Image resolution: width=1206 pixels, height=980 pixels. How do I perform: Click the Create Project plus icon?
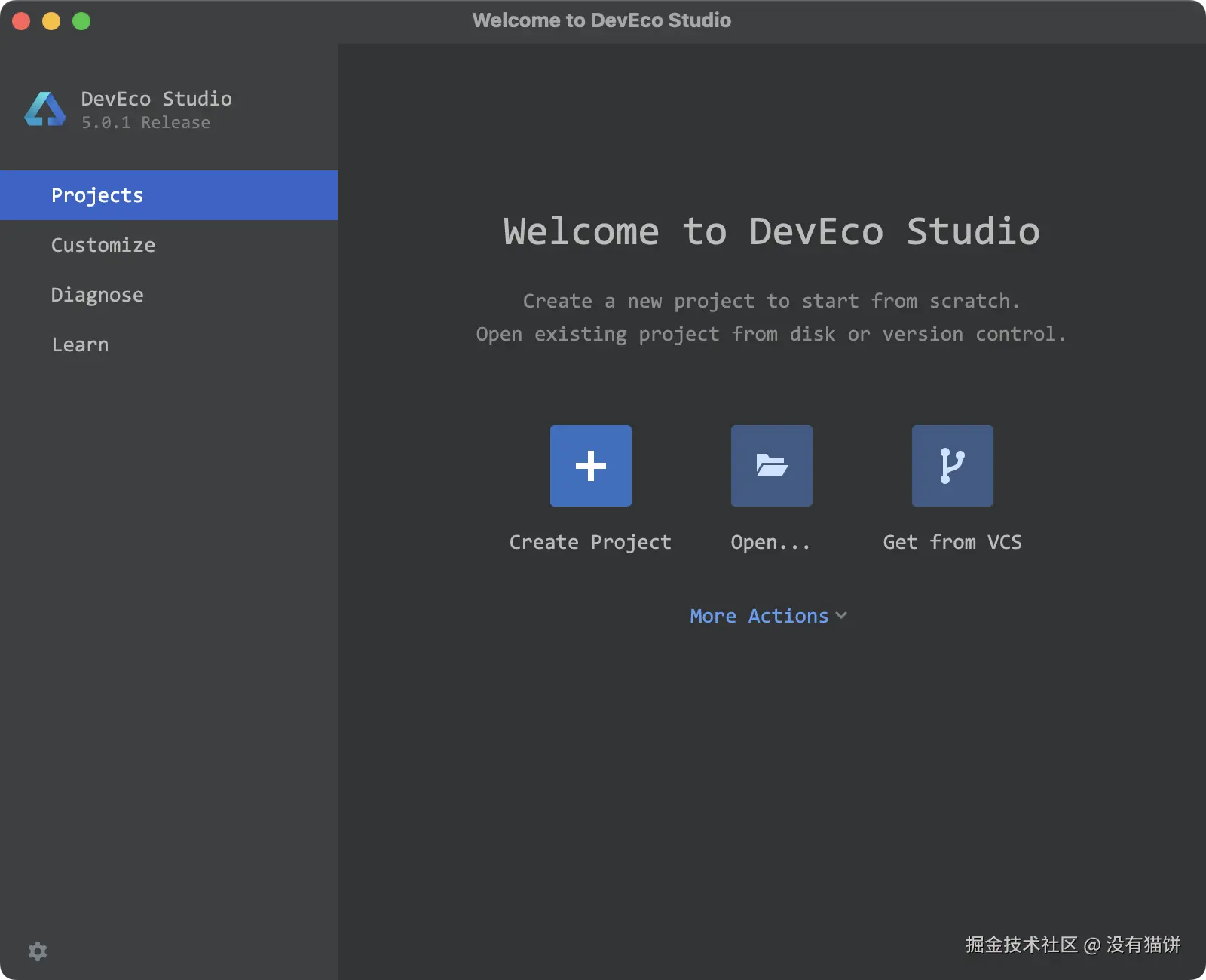591,466
